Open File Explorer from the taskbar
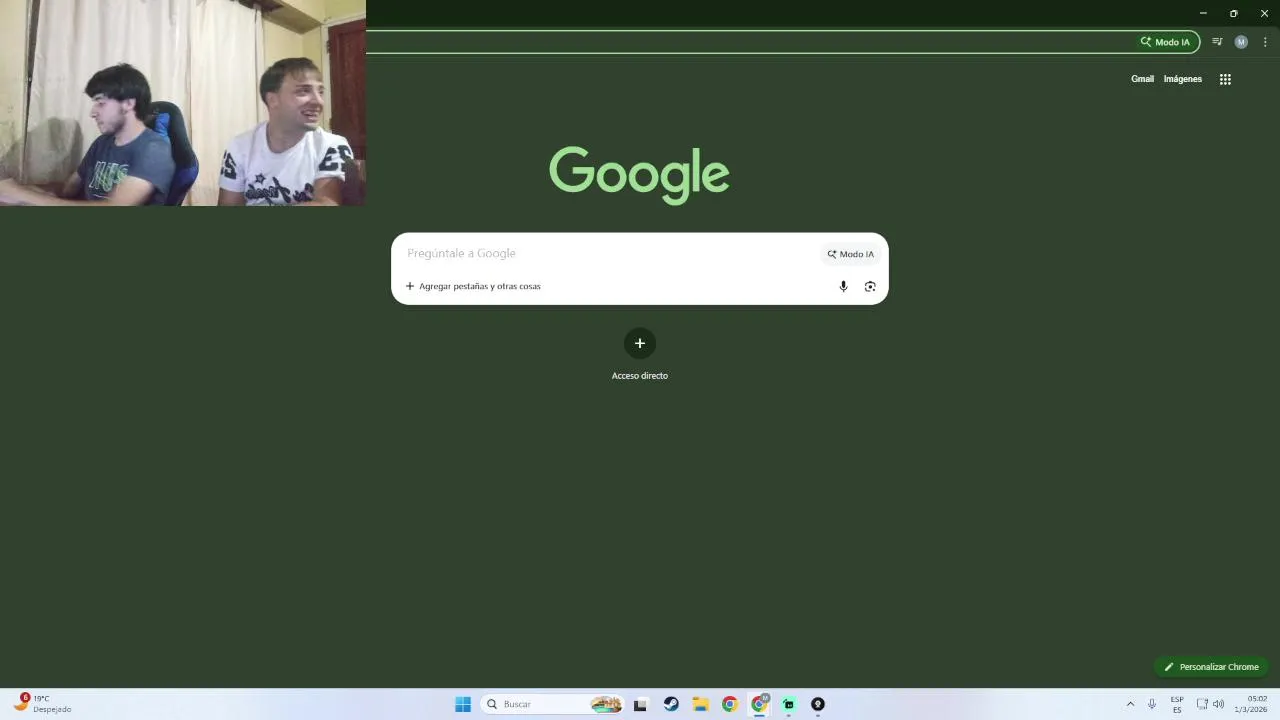The width and height of the screenshot is (1280, 720). (701, 704)
